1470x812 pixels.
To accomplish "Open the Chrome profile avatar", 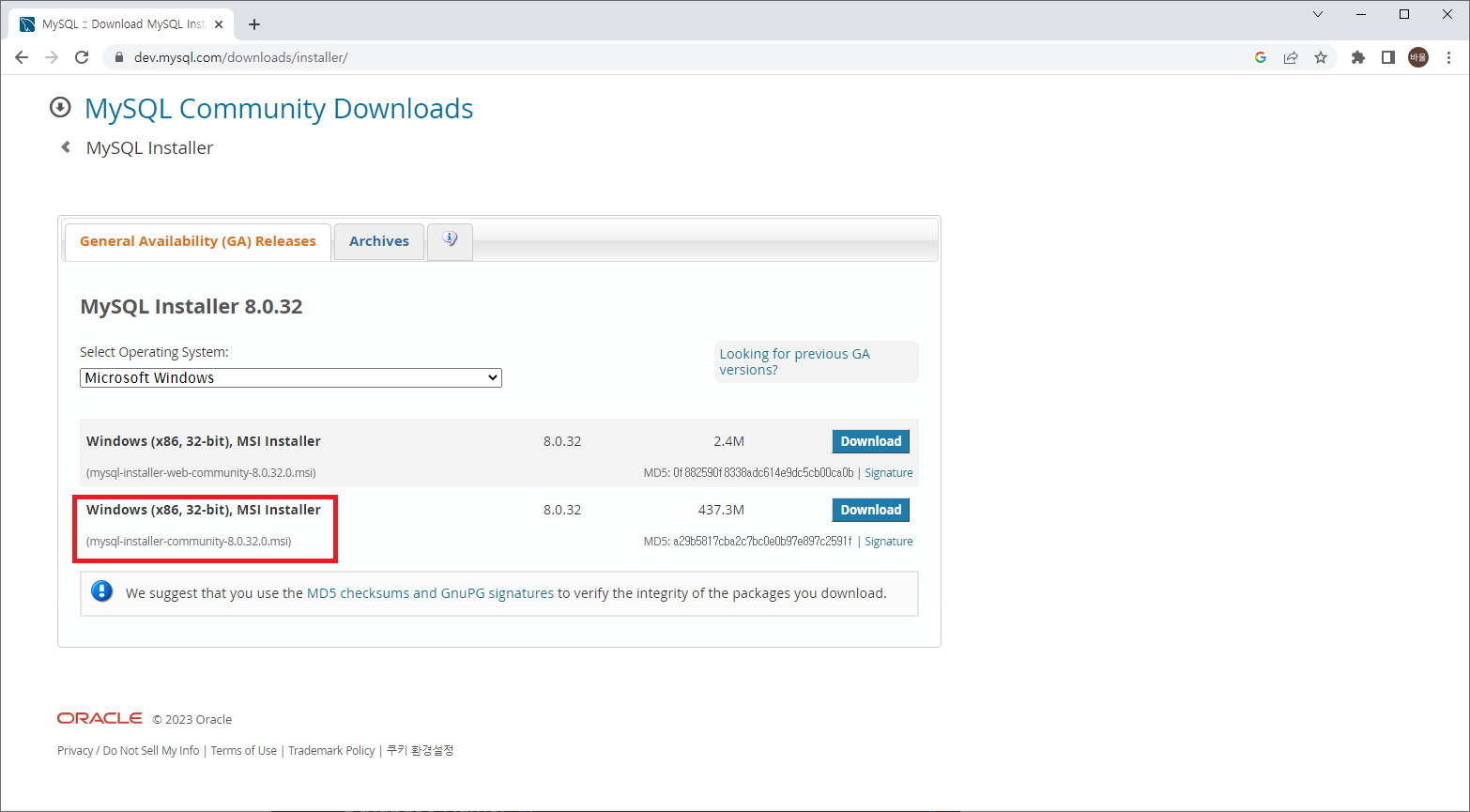I will [x=1418, y=57].
